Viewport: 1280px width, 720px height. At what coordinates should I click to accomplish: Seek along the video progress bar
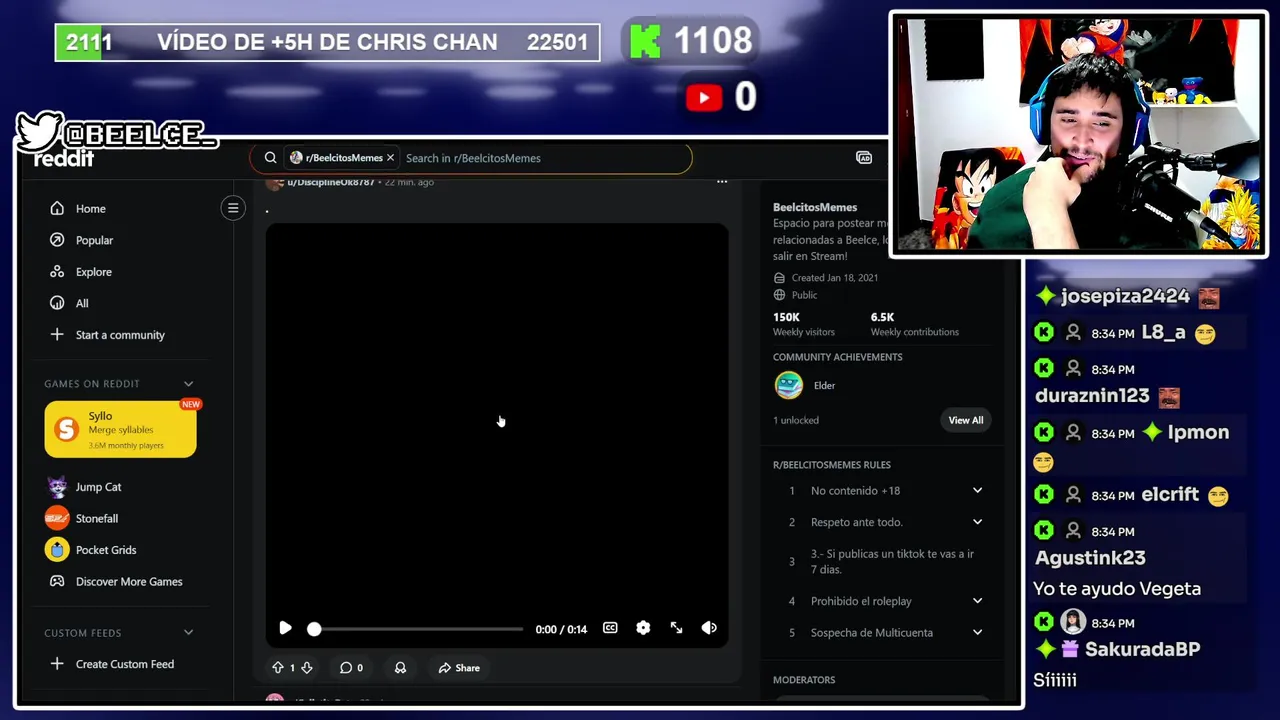click(416, 629)
